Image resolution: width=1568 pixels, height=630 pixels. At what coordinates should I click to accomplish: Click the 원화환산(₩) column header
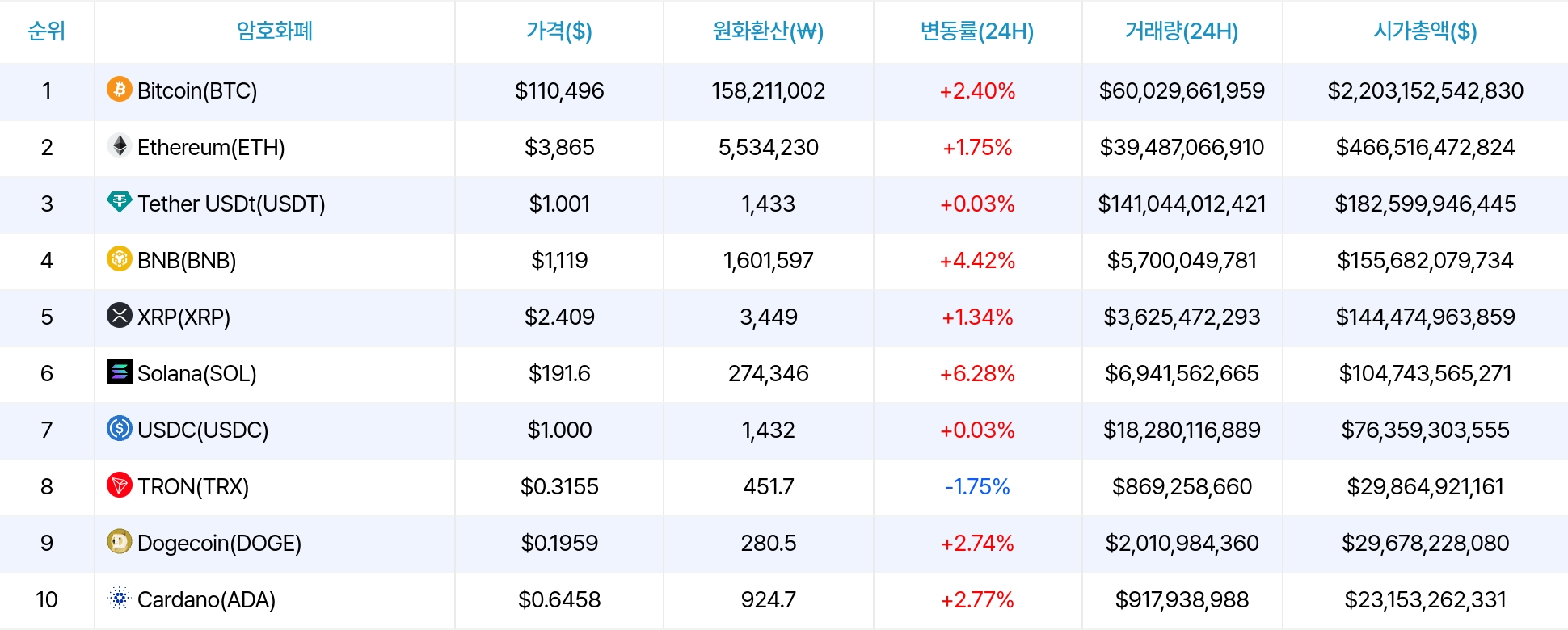[x=768, y=31]
